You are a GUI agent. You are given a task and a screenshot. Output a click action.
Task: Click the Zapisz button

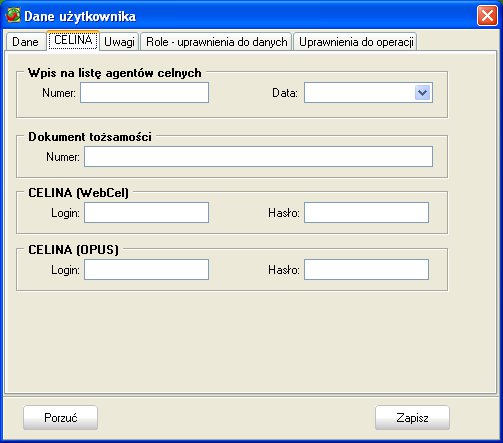(412, 418)
